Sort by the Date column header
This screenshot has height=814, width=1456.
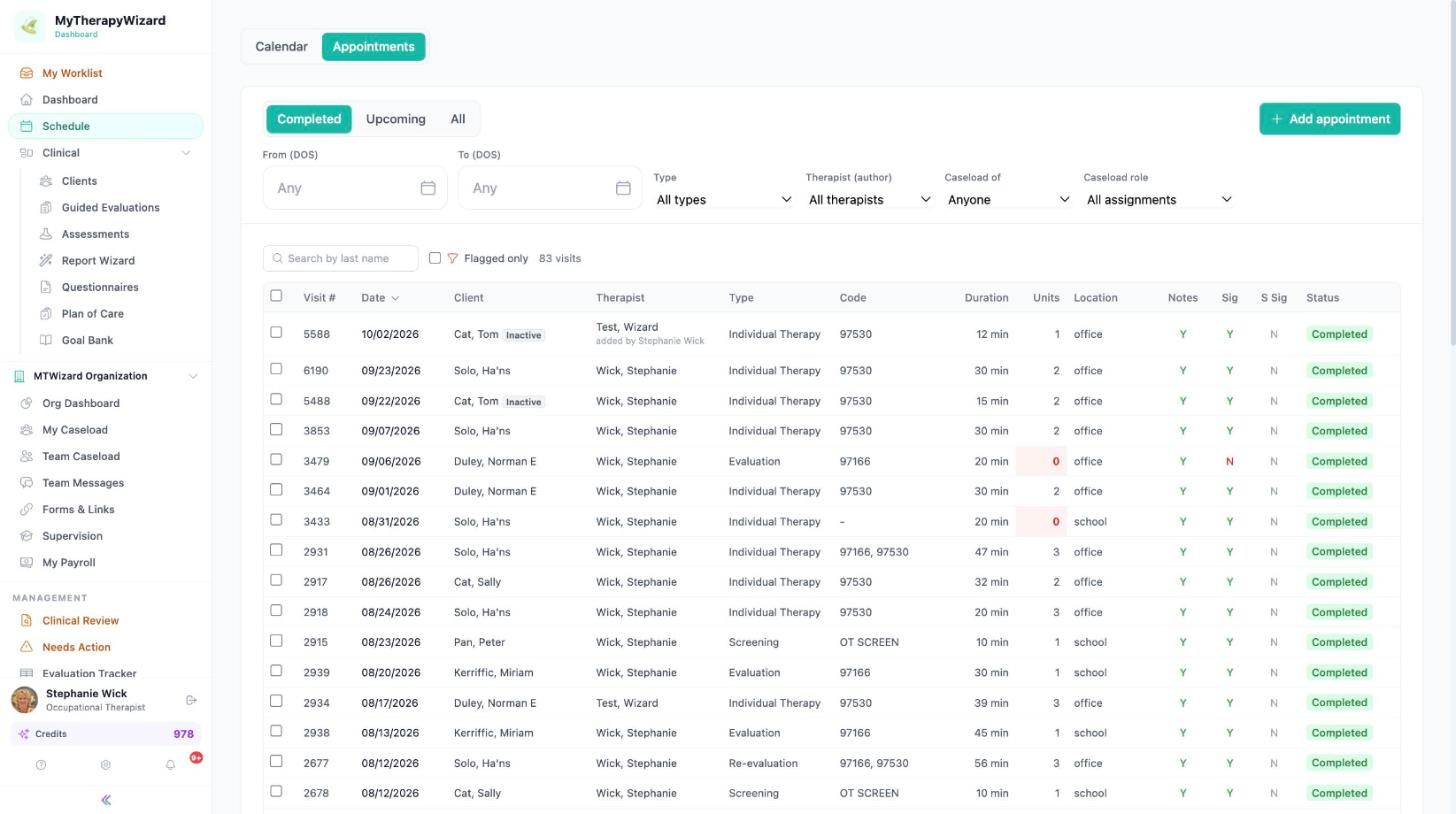[x=380, y=298]
